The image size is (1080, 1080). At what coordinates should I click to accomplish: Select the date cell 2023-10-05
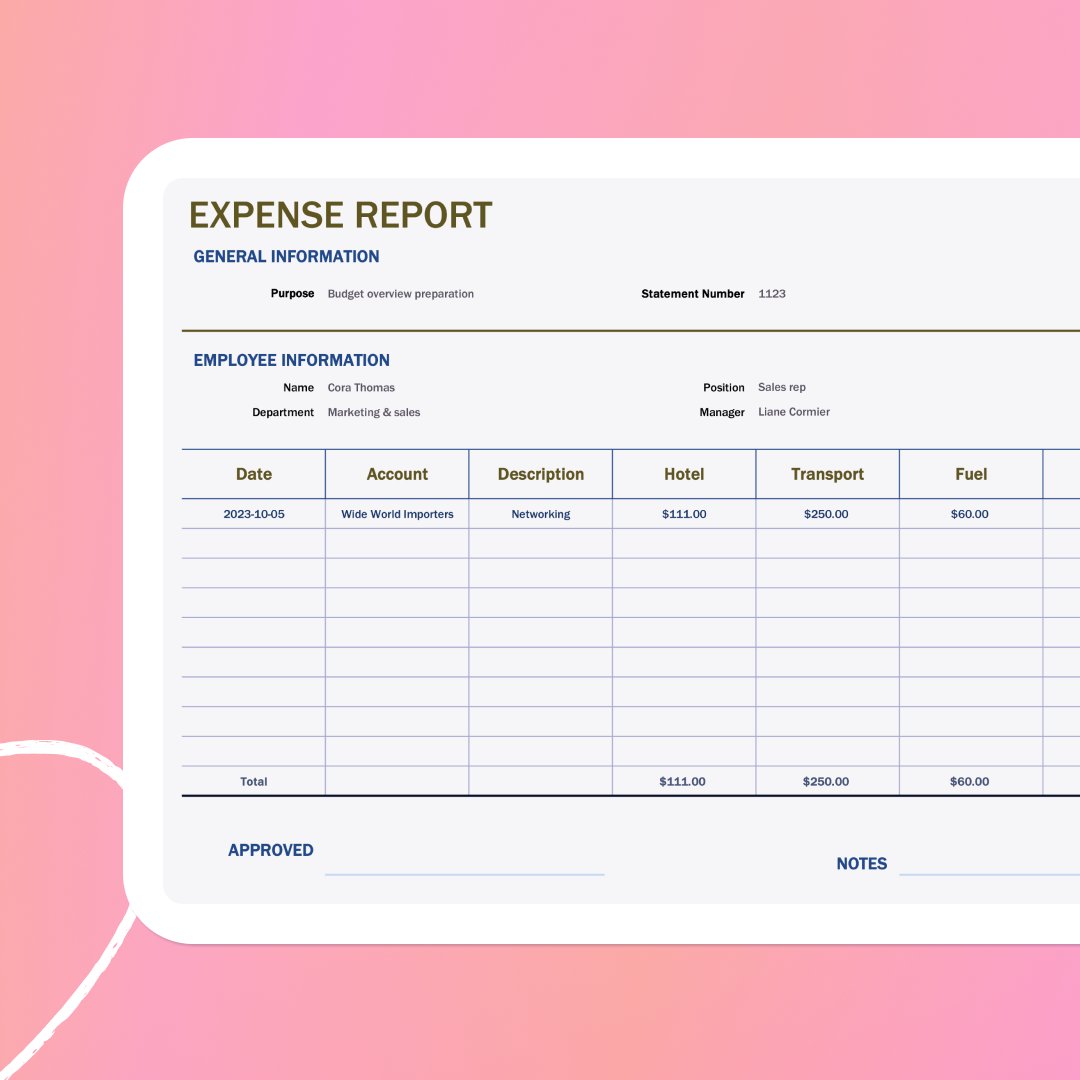pos(253,514)
